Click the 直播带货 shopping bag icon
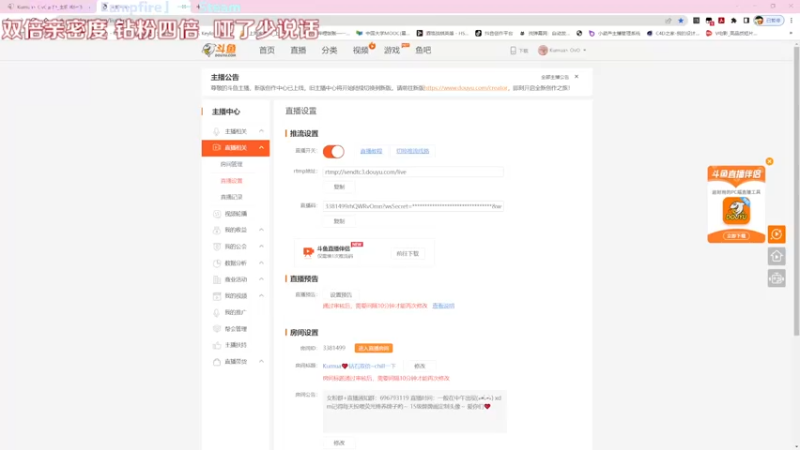800x450 pixels. point(216,362)
